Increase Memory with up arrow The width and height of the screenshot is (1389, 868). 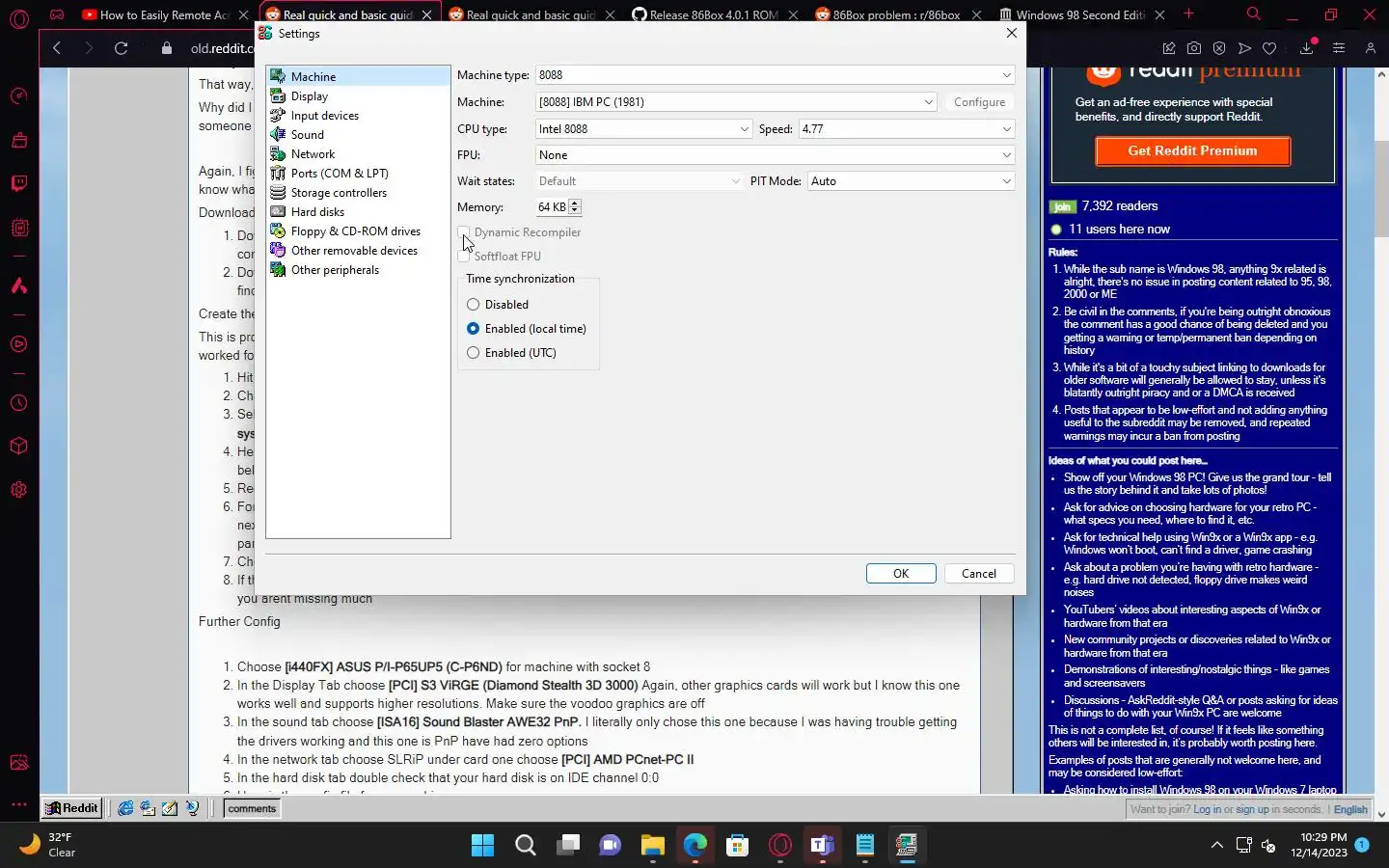[575, 203]
